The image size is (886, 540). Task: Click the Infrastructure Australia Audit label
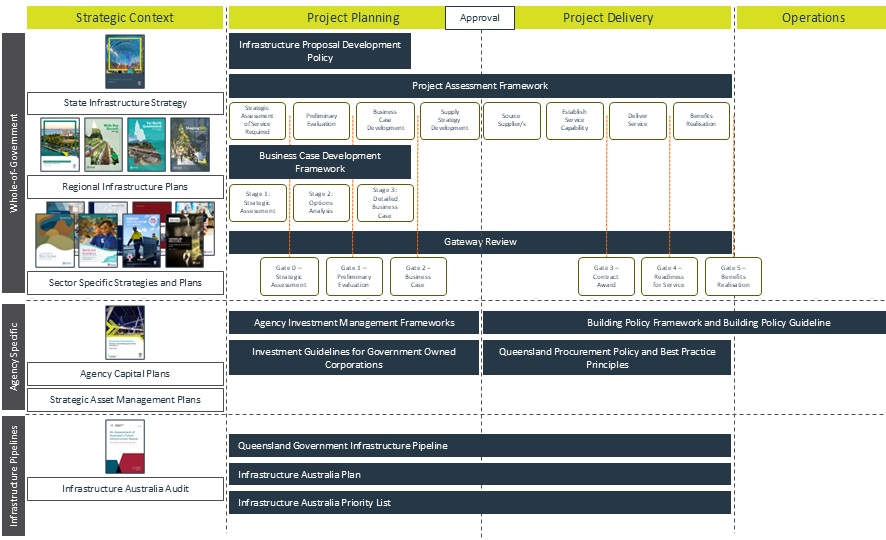pos(125,489)
